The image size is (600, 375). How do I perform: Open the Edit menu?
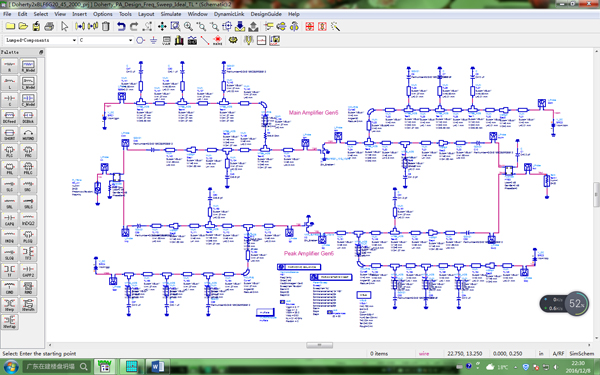[x=22, y=14]
